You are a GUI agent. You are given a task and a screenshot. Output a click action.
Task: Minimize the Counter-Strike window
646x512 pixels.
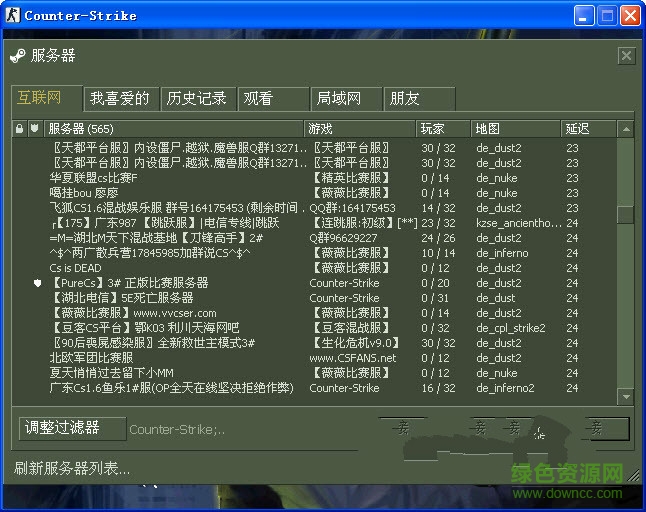point(584,16)
